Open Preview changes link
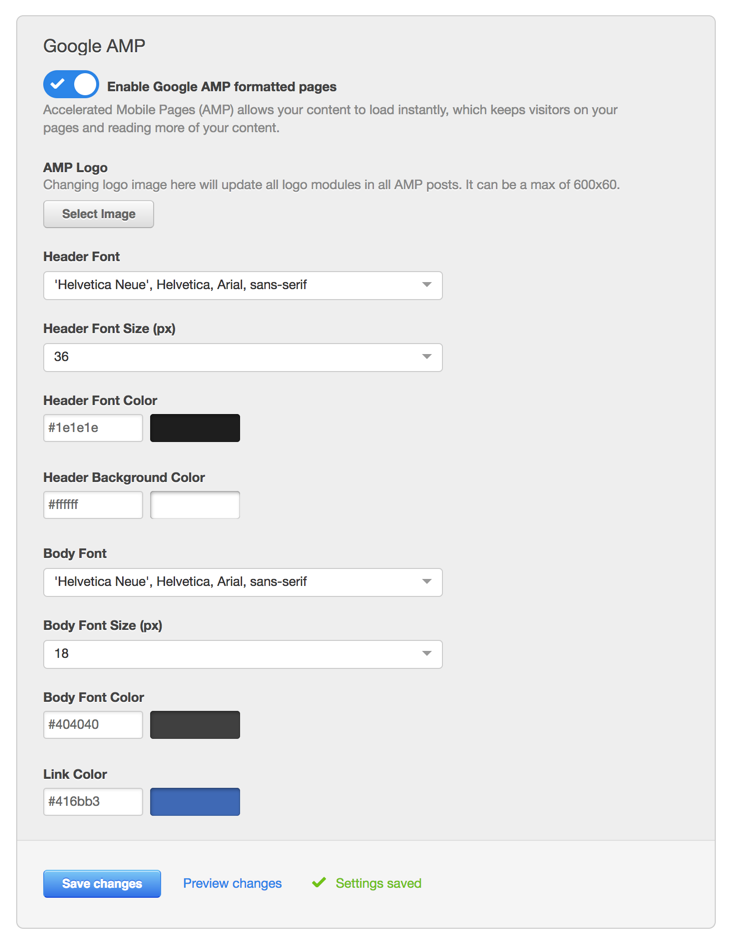 click(x=232, y=883)
